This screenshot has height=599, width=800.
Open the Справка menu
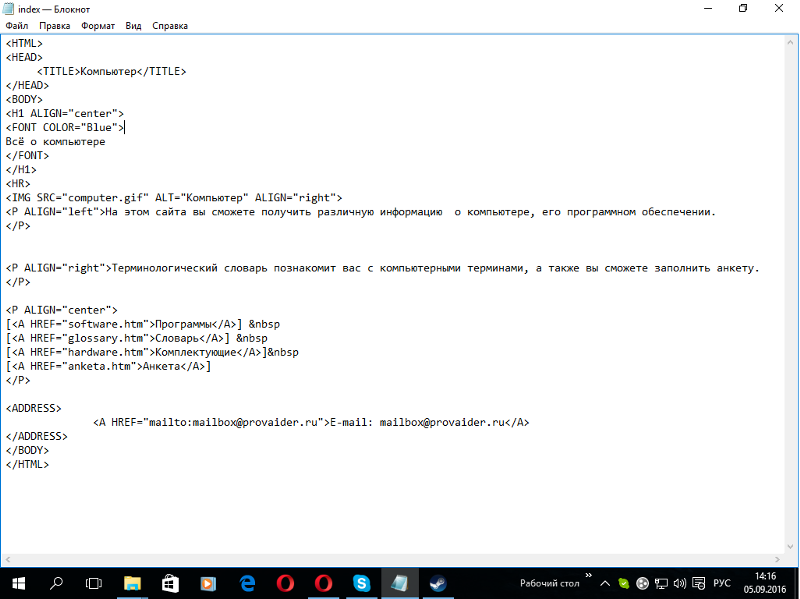click(x=170, y=26)
